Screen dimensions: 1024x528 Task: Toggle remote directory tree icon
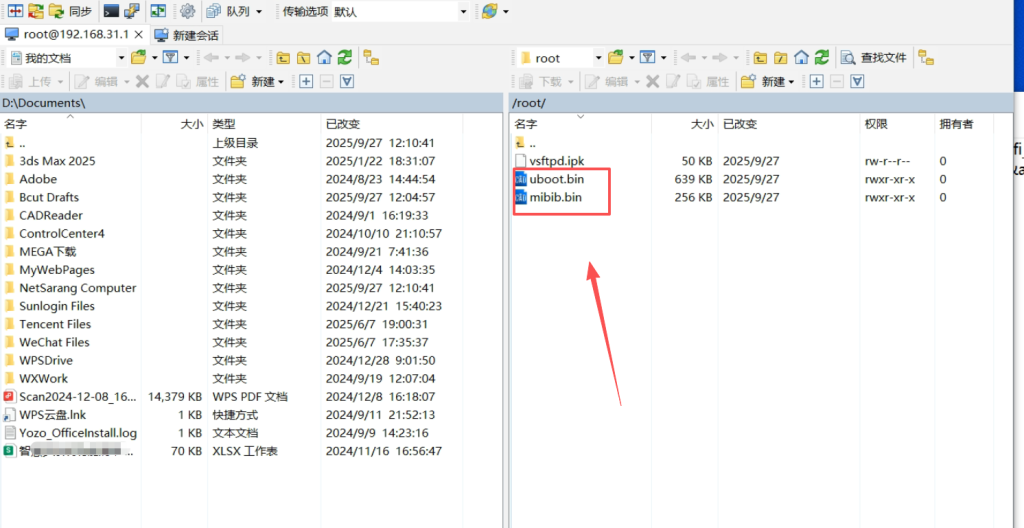[x=926, y=58]
